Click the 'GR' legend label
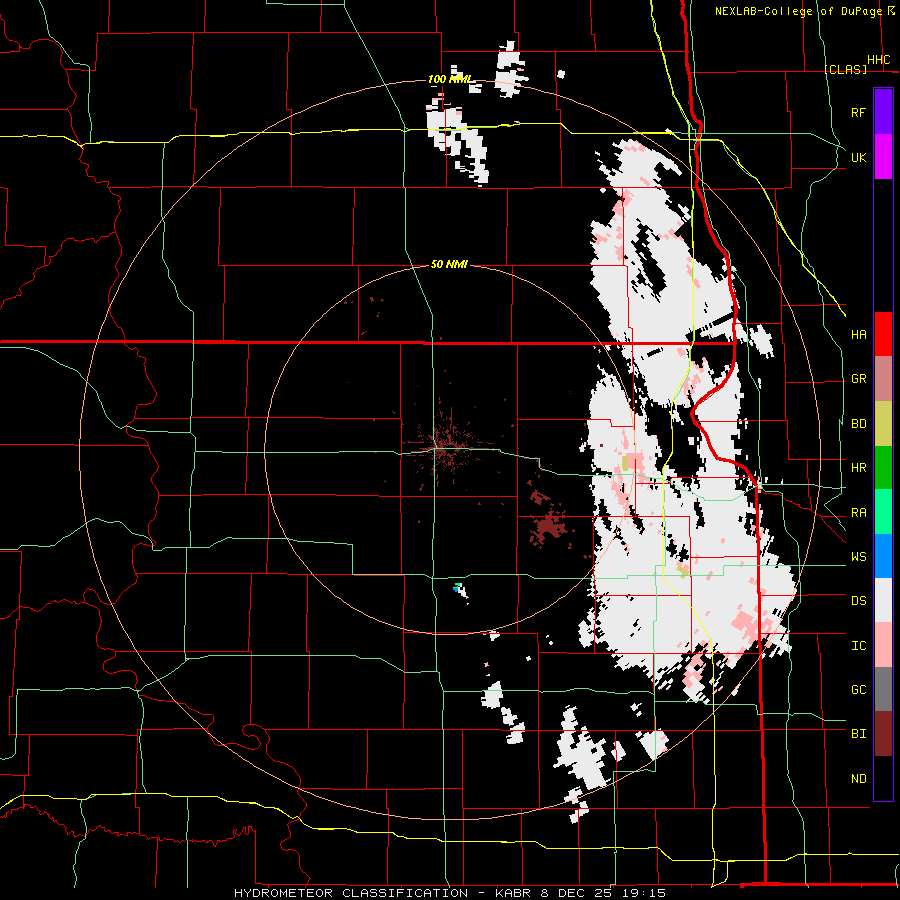Screen dimensions: 900x900 [858, 379]
